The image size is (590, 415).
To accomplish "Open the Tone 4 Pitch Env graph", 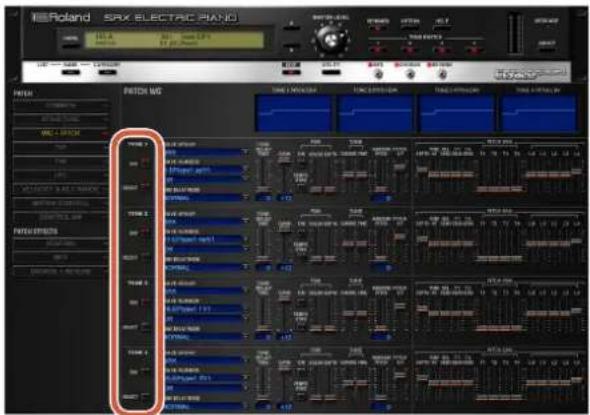I will 538,113.
